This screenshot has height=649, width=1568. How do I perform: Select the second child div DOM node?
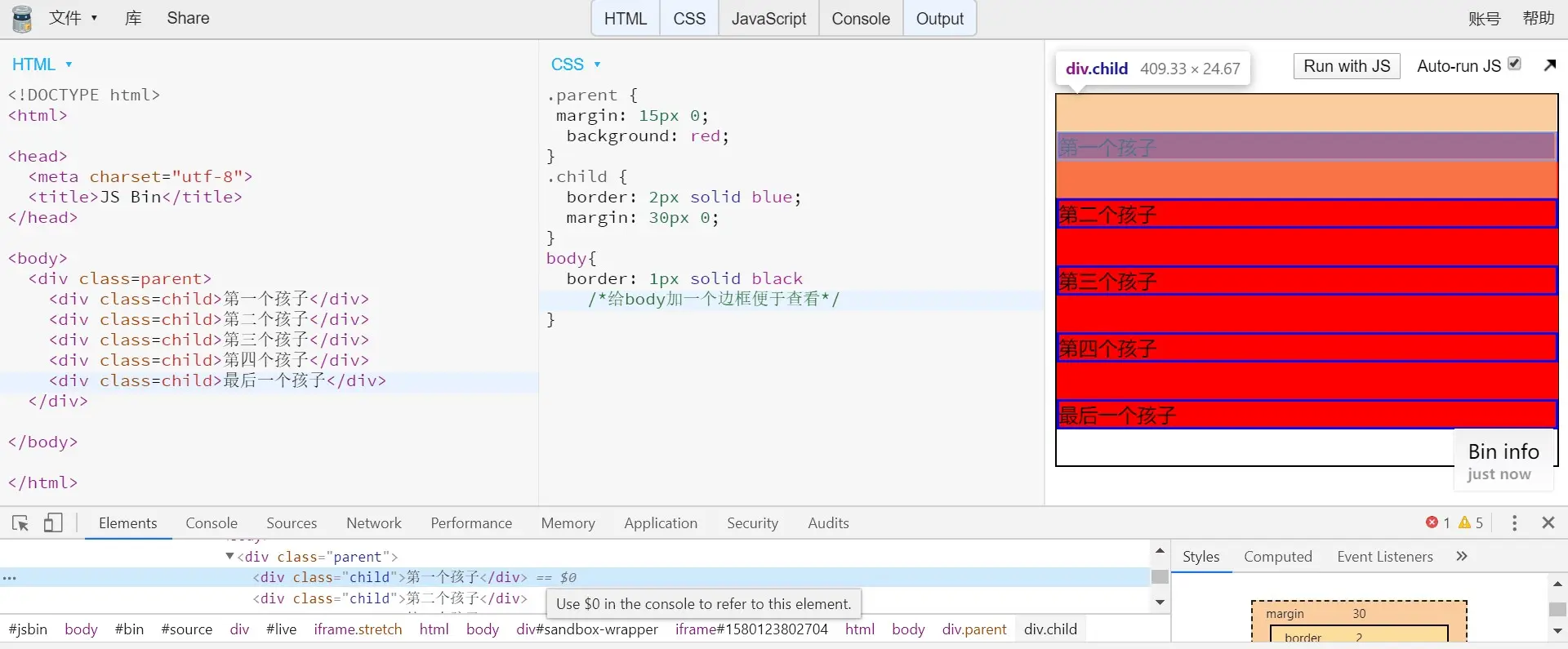click(x=390, y=598)
